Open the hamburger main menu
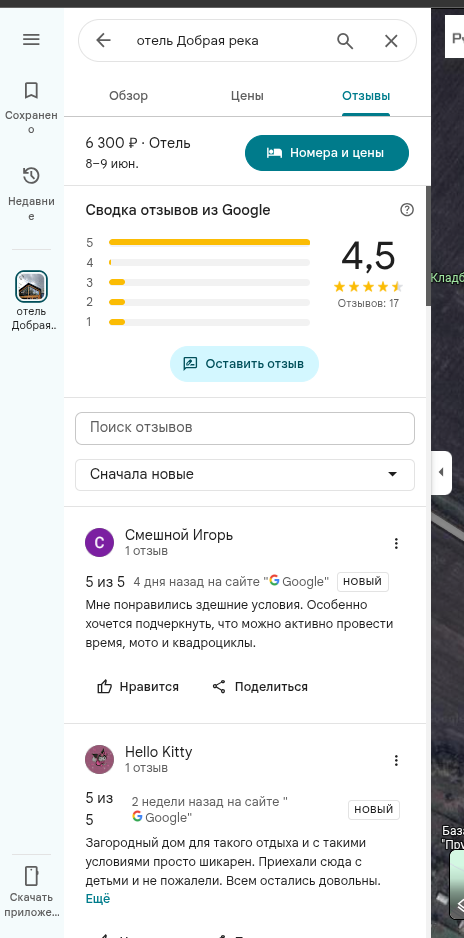This screenshot has height=938, width=464. pos(31,39)
